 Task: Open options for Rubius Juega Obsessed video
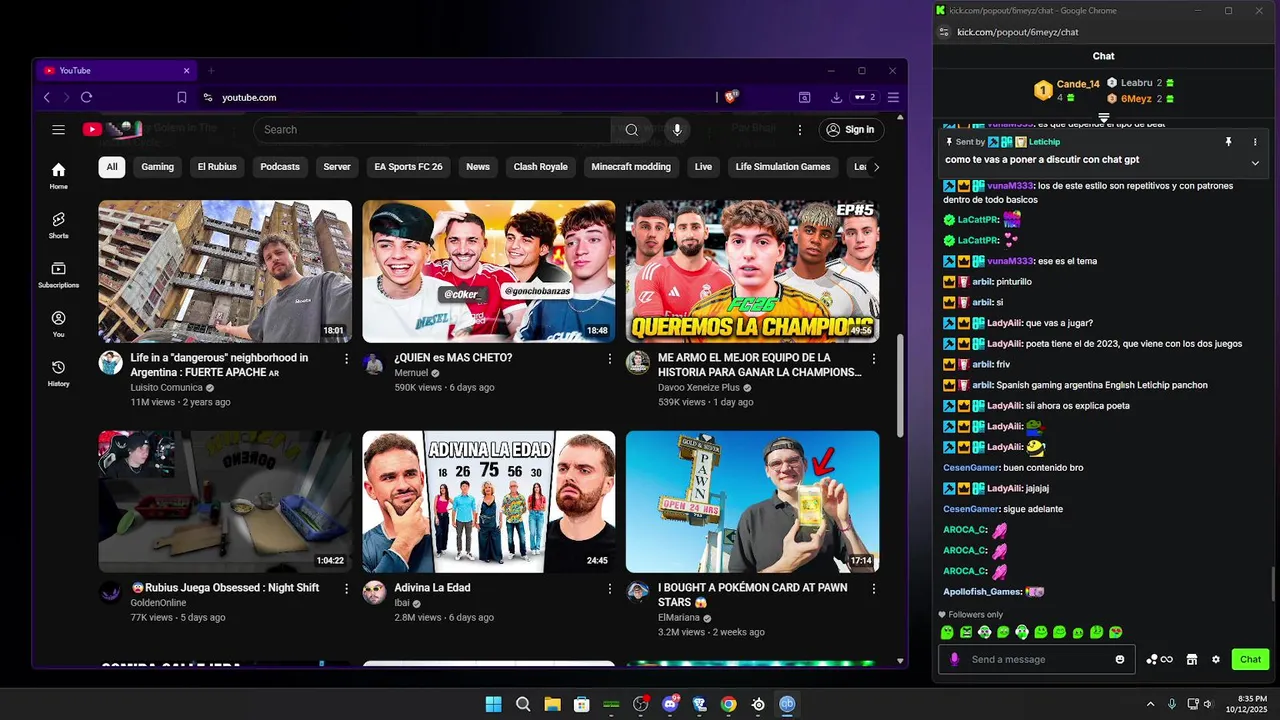pyautogui.click(x=347, y=588)
